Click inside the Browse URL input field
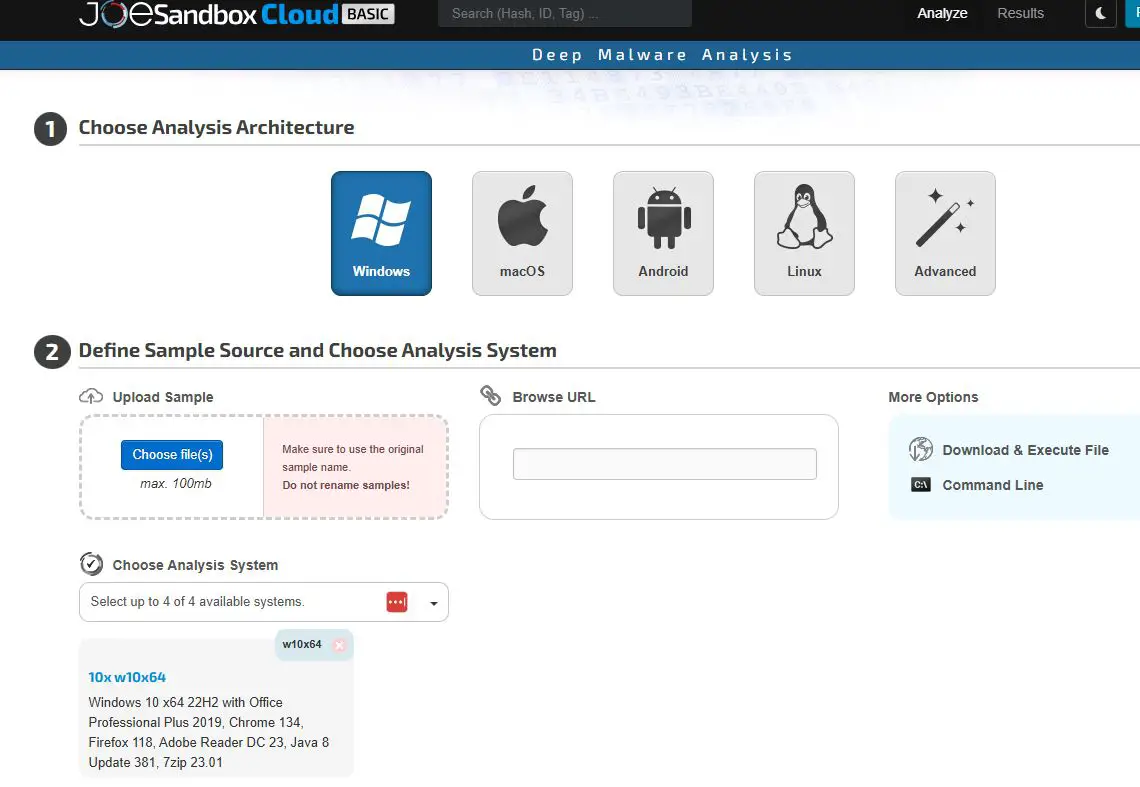 point(664,463)
